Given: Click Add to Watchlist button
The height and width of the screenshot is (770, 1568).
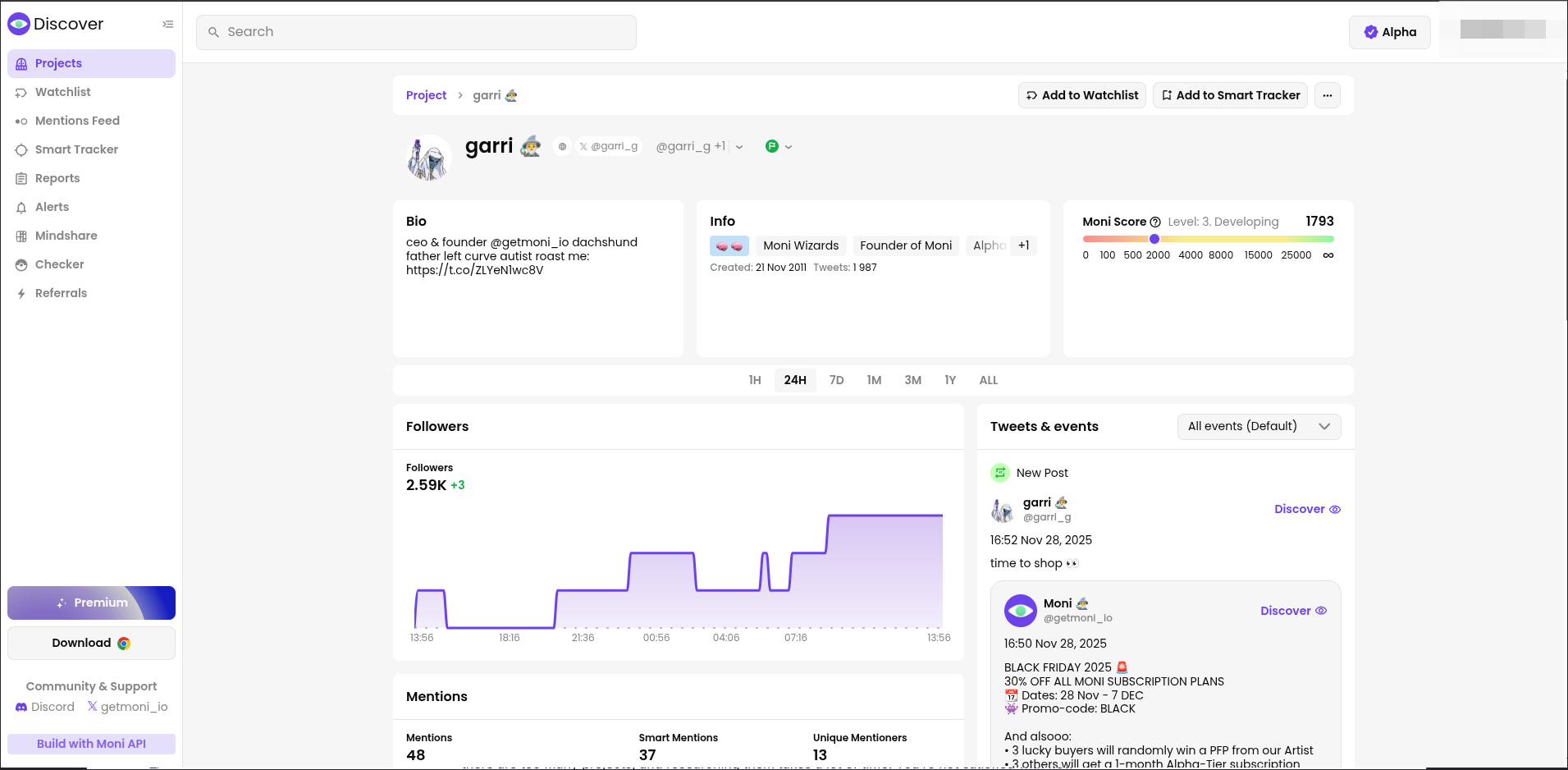Looking at the screenshot, I should 1081,95.
